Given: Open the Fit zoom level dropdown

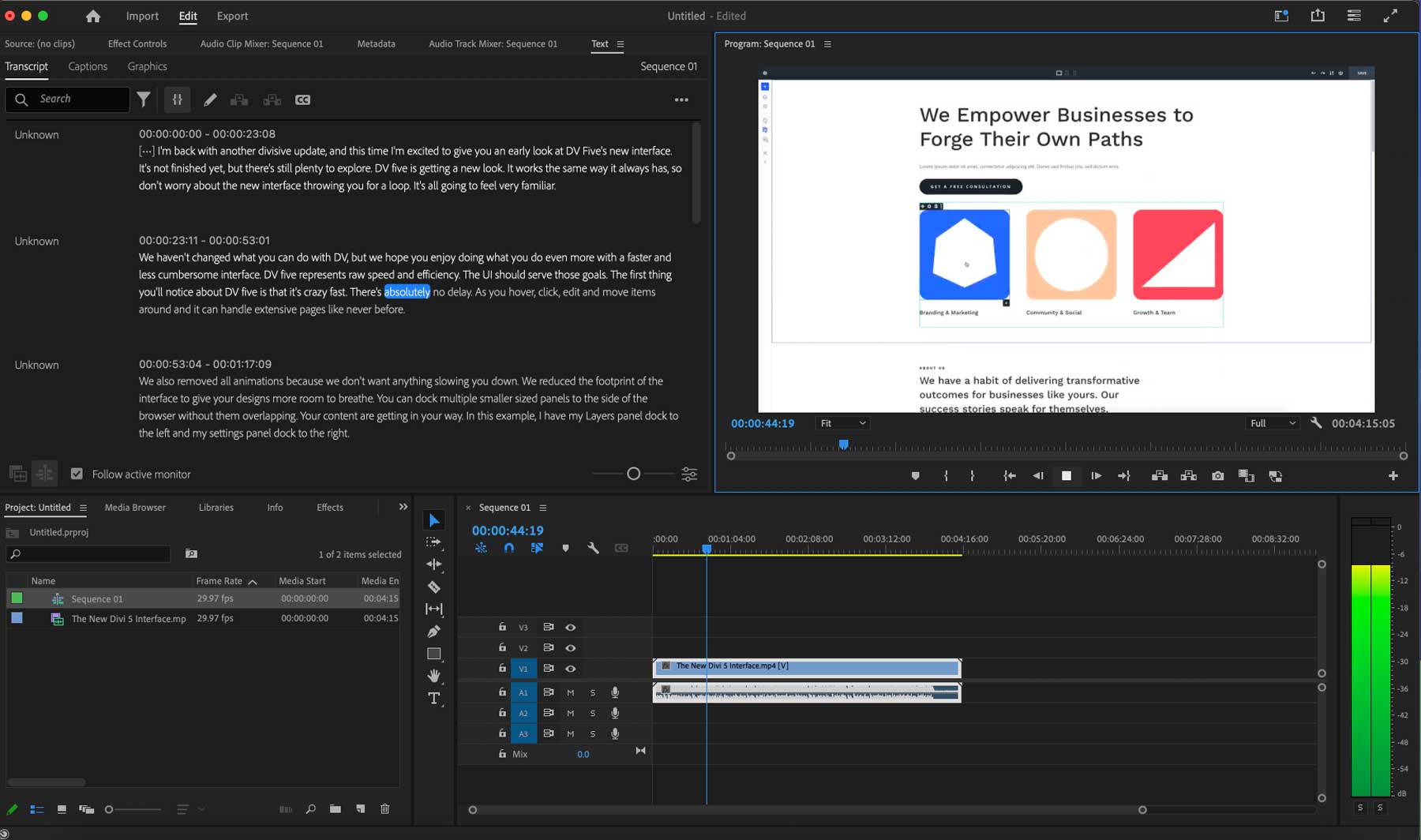Looking at the screenshot, I should [x=842, y=423].
